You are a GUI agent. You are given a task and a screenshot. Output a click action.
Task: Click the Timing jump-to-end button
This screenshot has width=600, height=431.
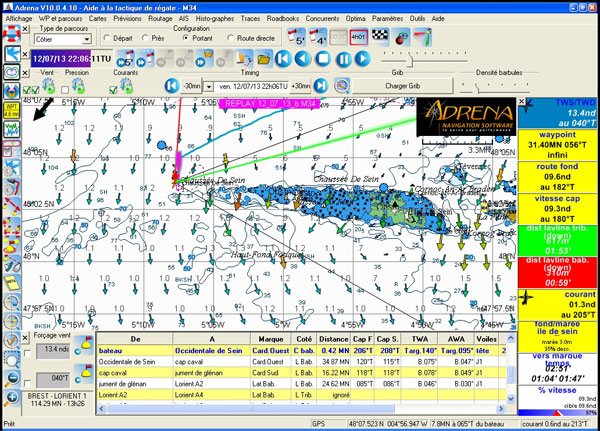(x=321, y=86)
